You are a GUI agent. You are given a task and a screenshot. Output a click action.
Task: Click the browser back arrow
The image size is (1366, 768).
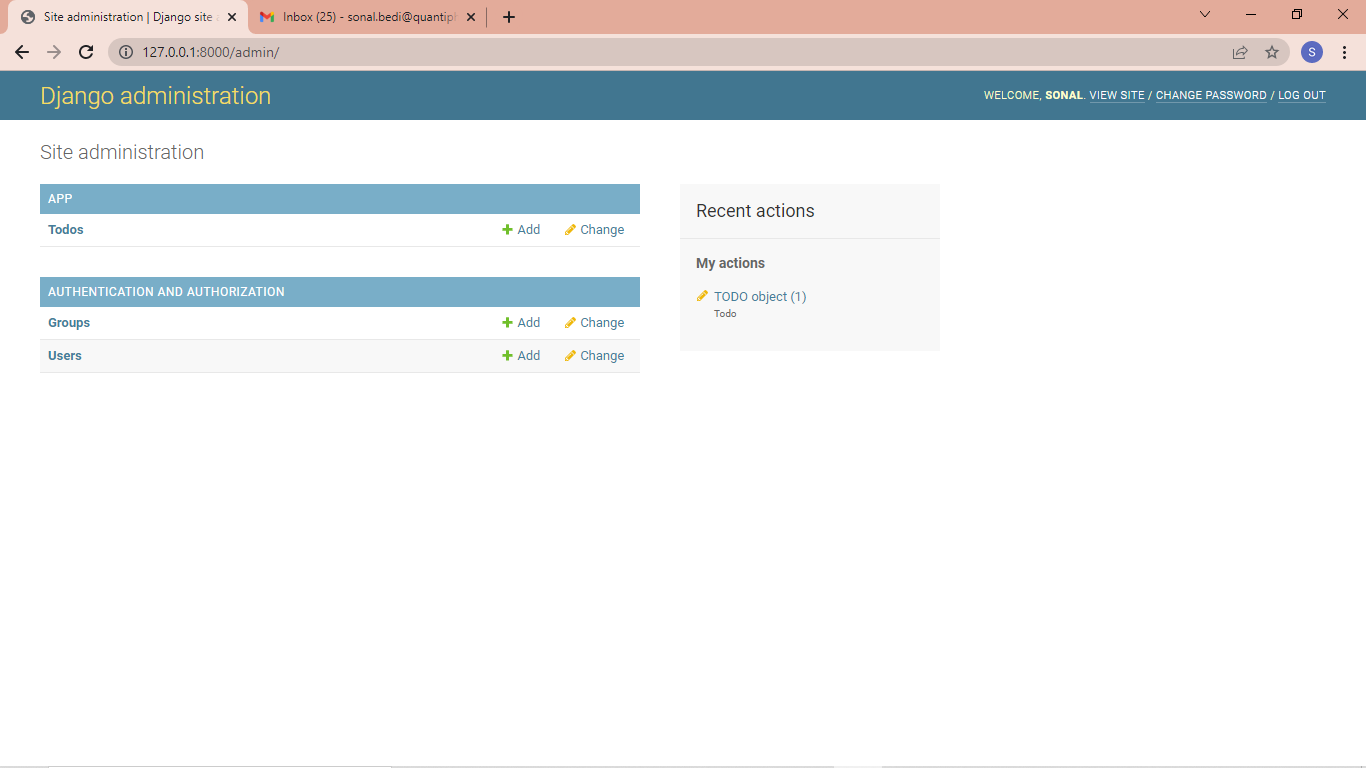click(x=22, y=51)
